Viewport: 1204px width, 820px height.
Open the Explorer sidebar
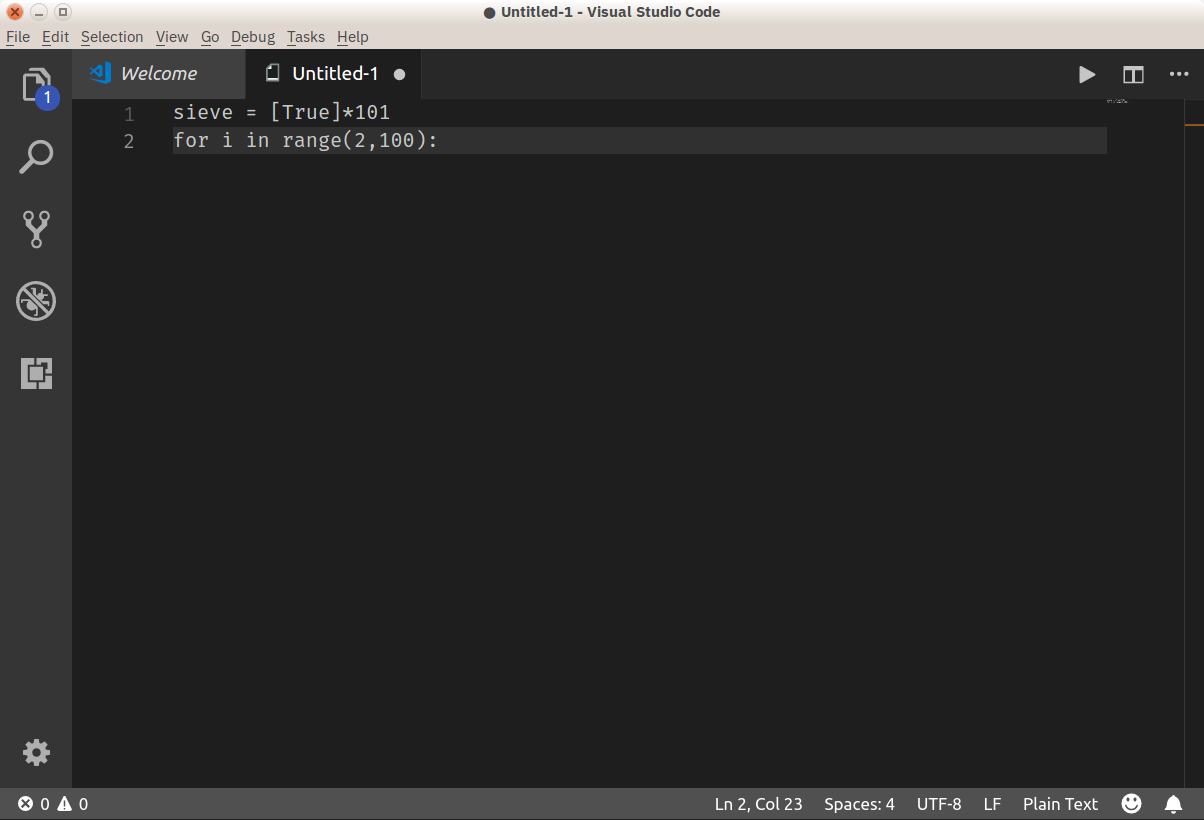pos(37,85)
